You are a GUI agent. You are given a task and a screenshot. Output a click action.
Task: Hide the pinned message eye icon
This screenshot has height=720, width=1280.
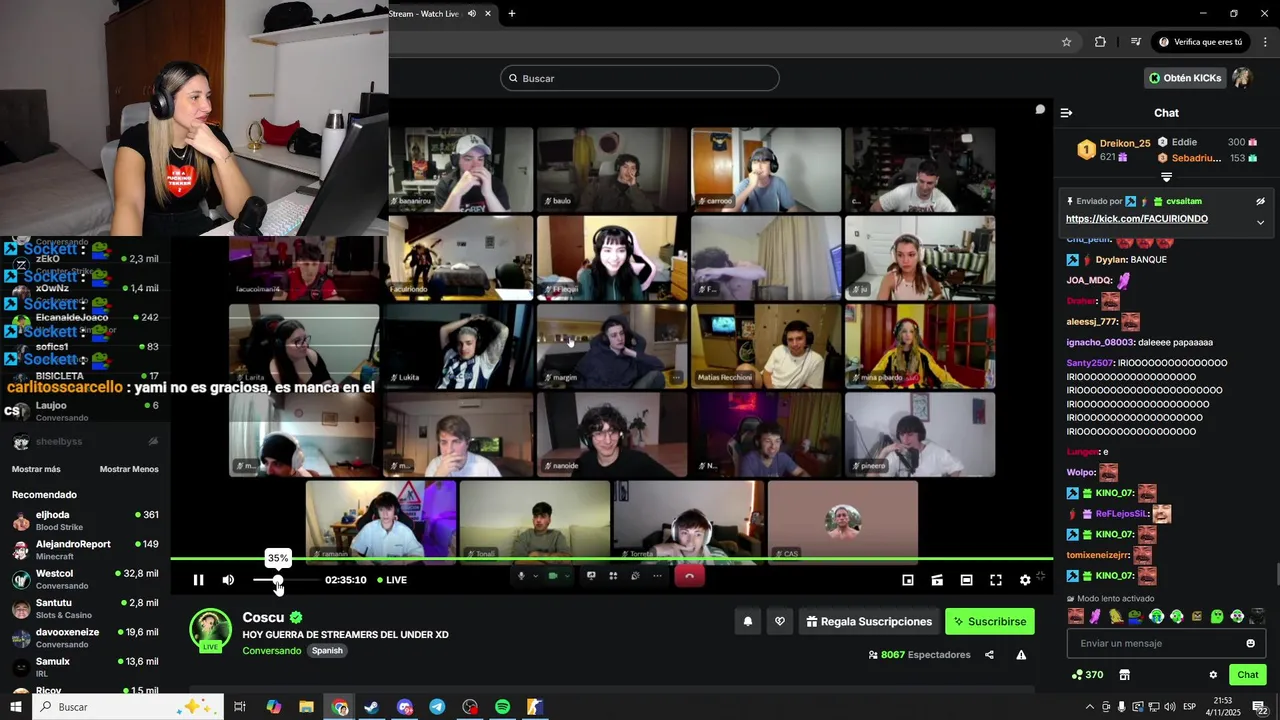[x=1260, y=201]
